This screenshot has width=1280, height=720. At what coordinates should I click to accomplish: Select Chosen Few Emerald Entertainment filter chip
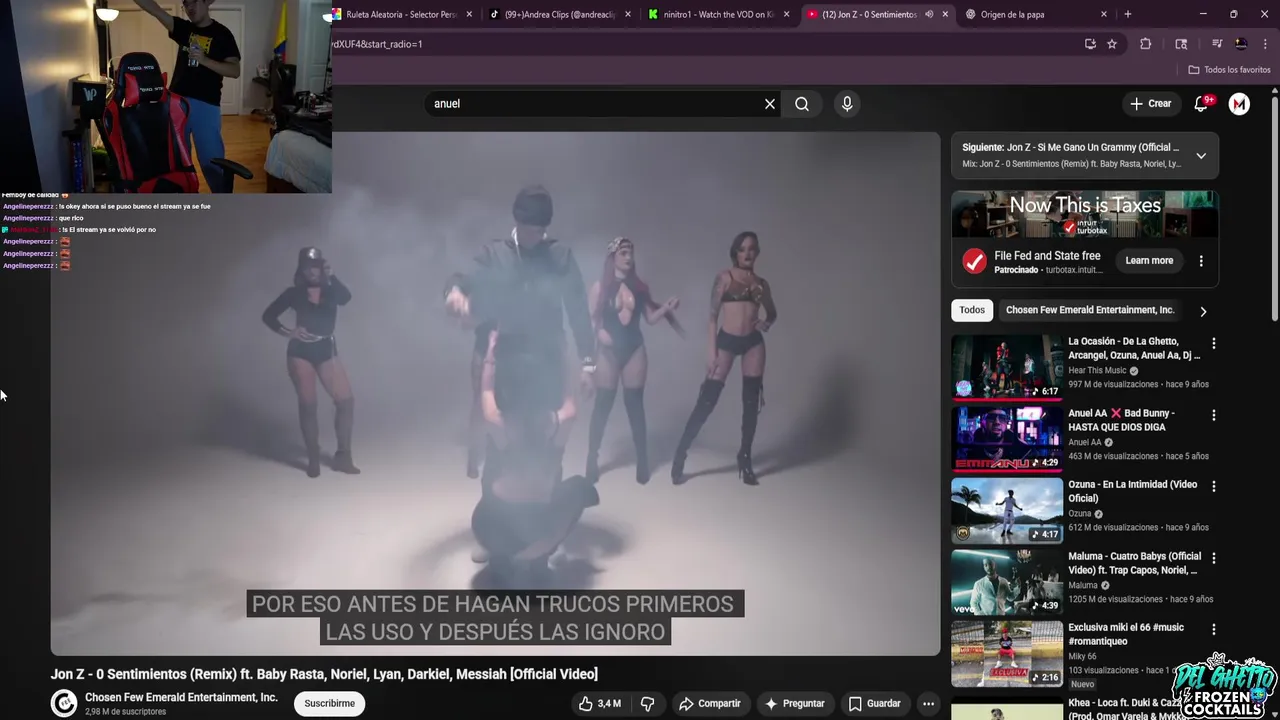[1090, 310]
